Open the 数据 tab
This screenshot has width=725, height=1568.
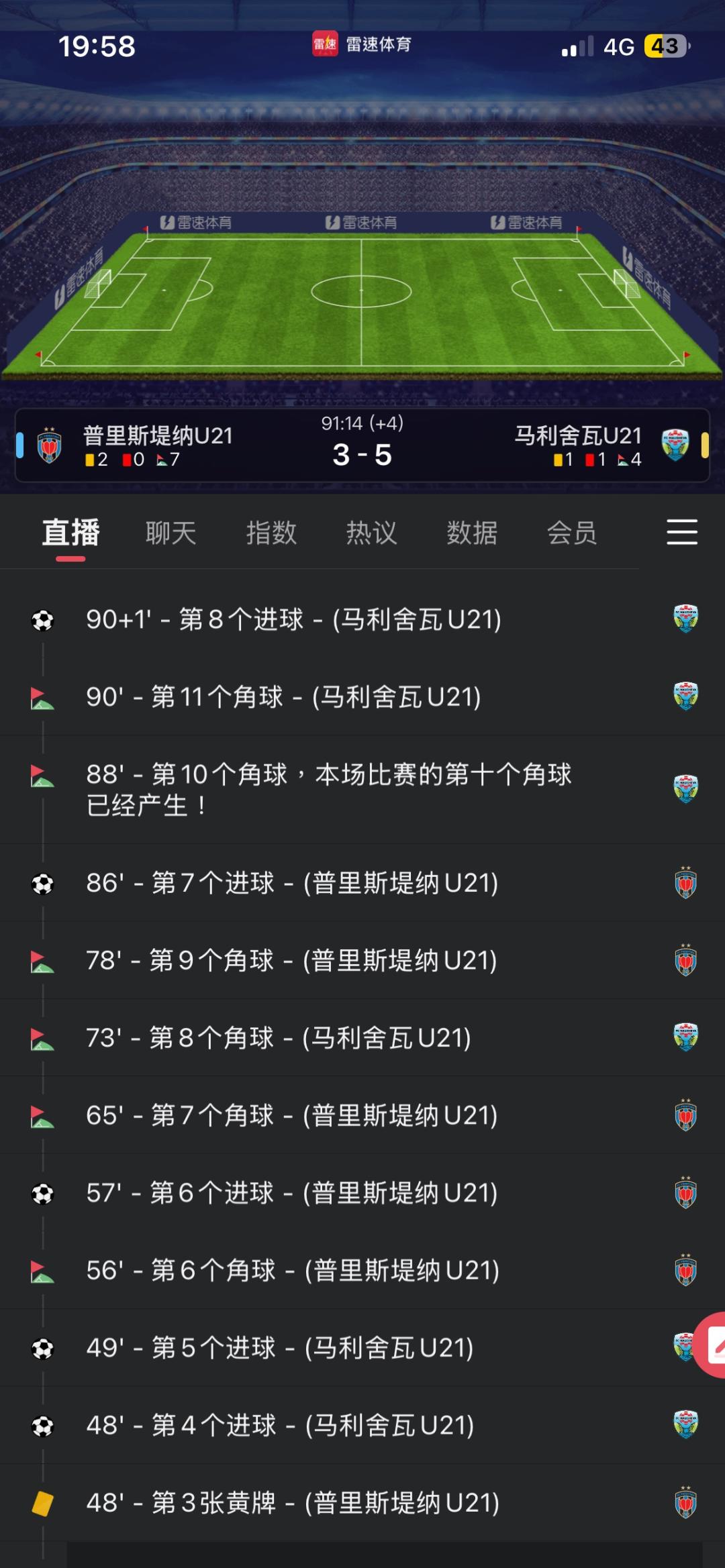(472, 533)
